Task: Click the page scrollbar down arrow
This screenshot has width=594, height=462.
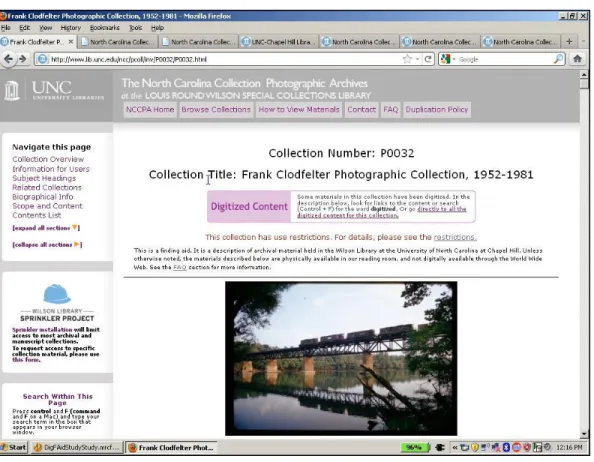Action: tap(584, 434)
